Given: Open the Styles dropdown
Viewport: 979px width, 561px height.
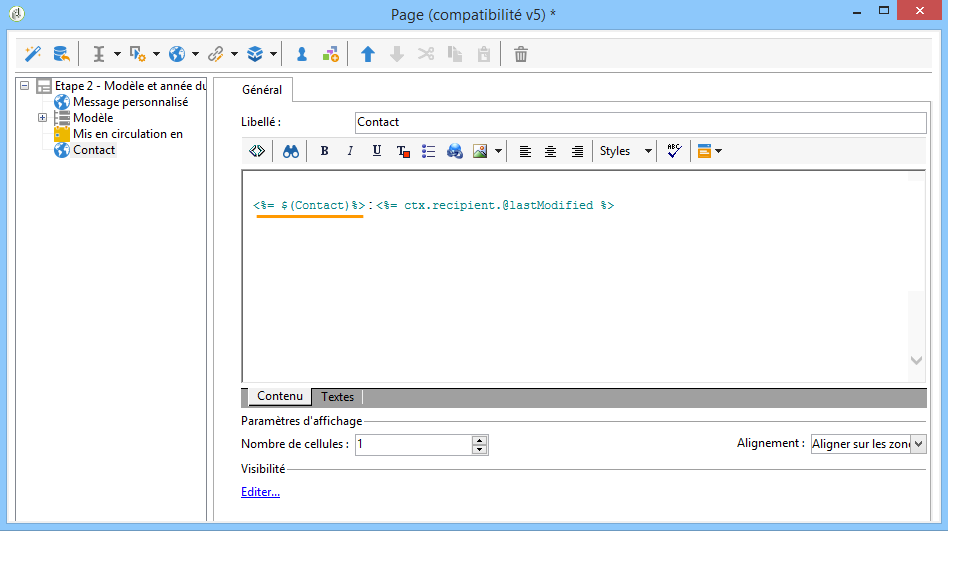Looking at the screenshot, I should pyautogui.click(x=625, y=151).
